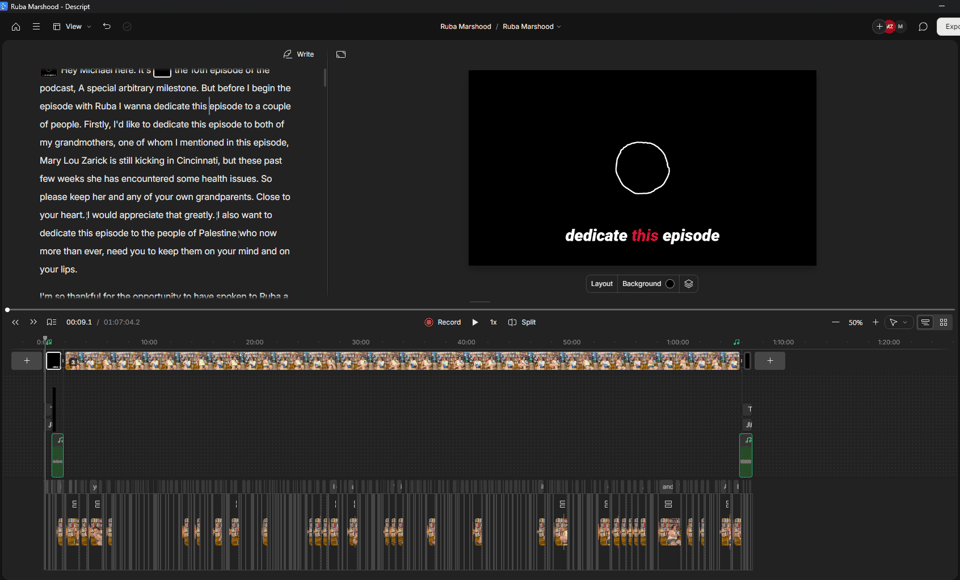Open the selection tool dropdown
Image resolution: width=960 pixels, height=580 pixels.
point(898,322)
